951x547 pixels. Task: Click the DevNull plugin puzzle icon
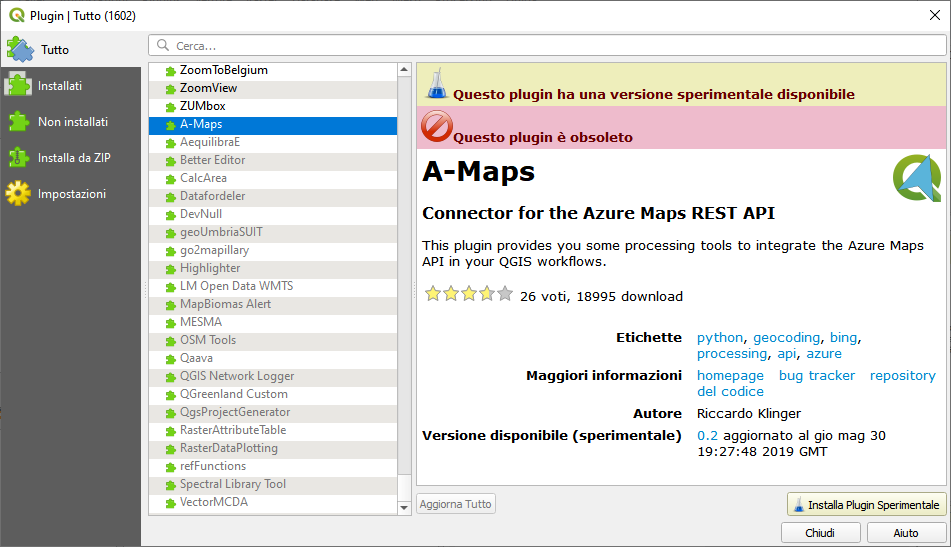pos(171,215)
